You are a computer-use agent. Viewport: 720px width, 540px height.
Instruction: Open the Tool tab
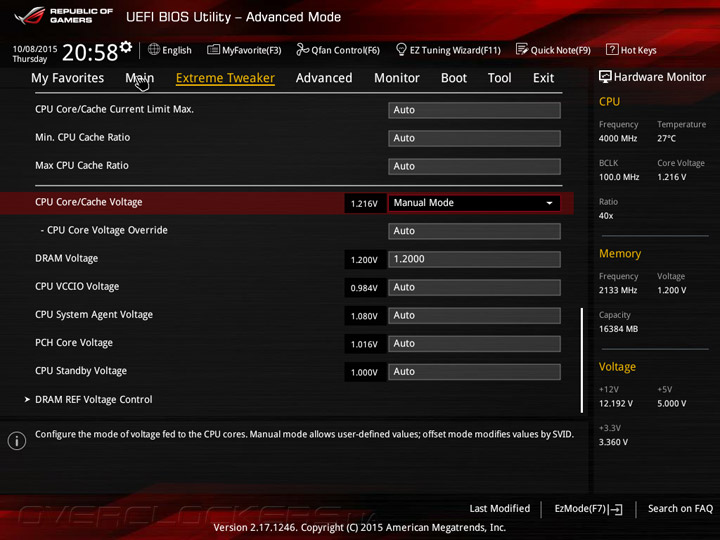tap(500, 78)
